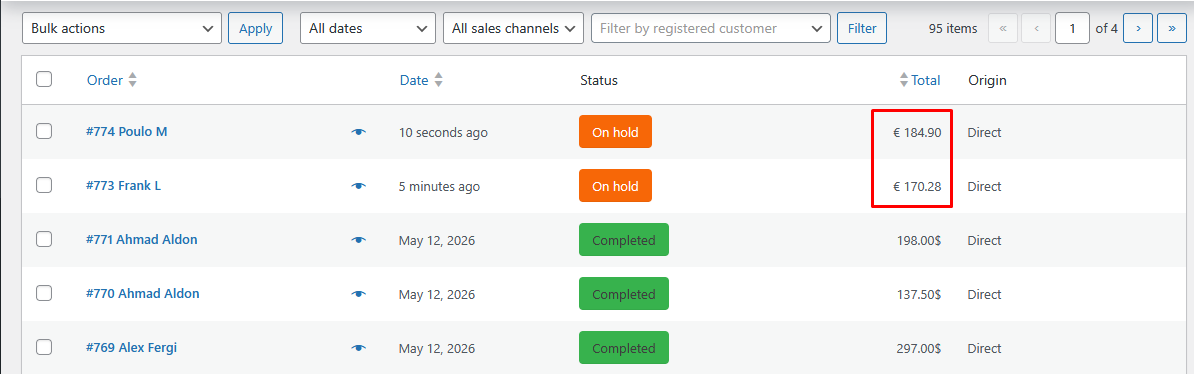Click total 297.00$
Viewport: 1194px width, 374px height.
click(919, 349)
